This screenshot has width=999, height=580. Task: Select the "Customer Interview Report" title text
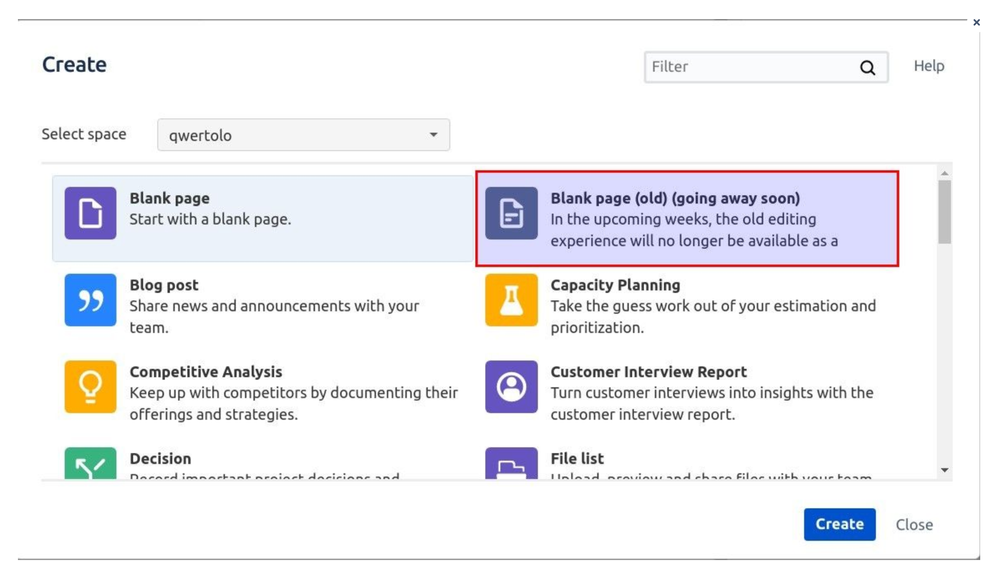click(649, 372)
